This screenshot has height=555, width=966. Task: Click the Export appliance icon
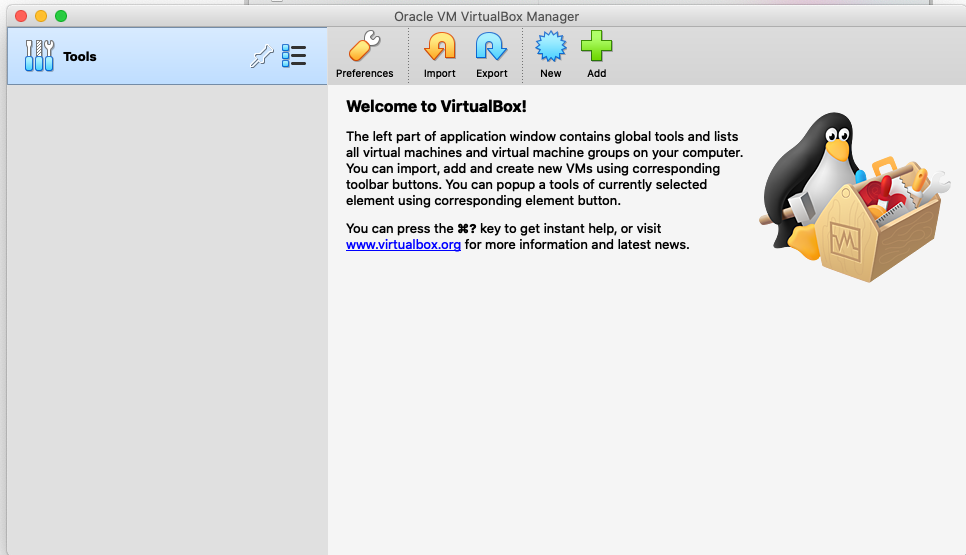pyautogui.click(x=491, y=47)
